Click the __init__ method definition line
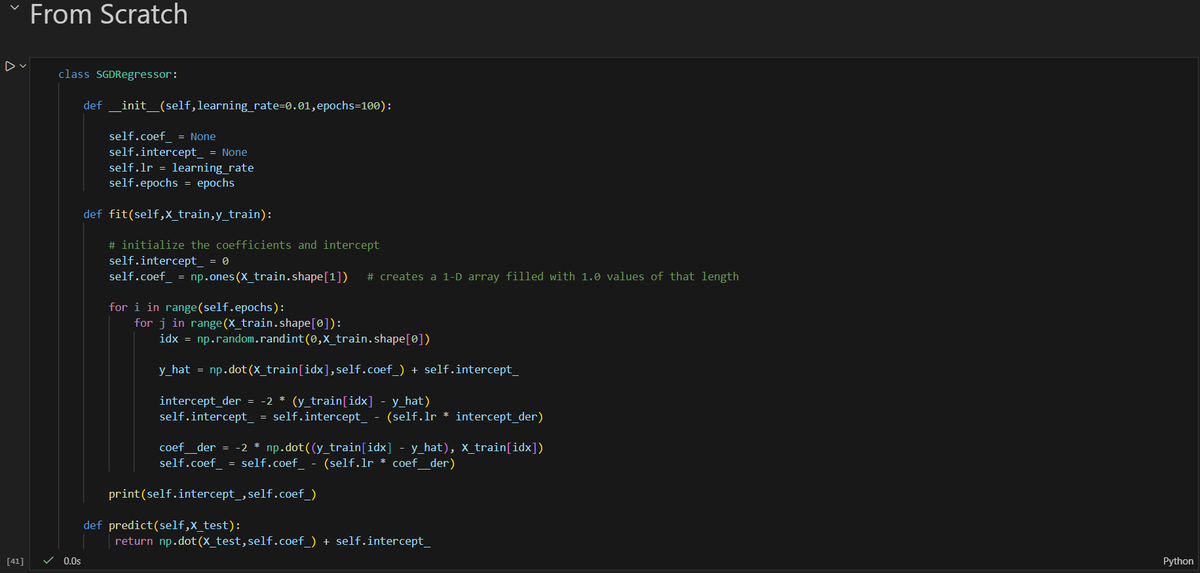The height and width of the screenshot is (573, 1200). click(x=237, y=105)
